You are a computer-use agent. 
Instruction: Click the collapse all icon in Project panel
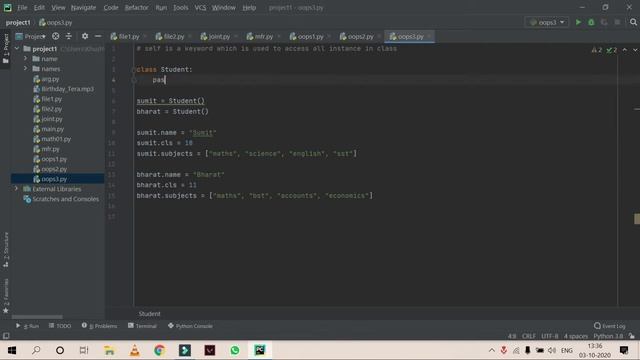(x=69, y=36)
